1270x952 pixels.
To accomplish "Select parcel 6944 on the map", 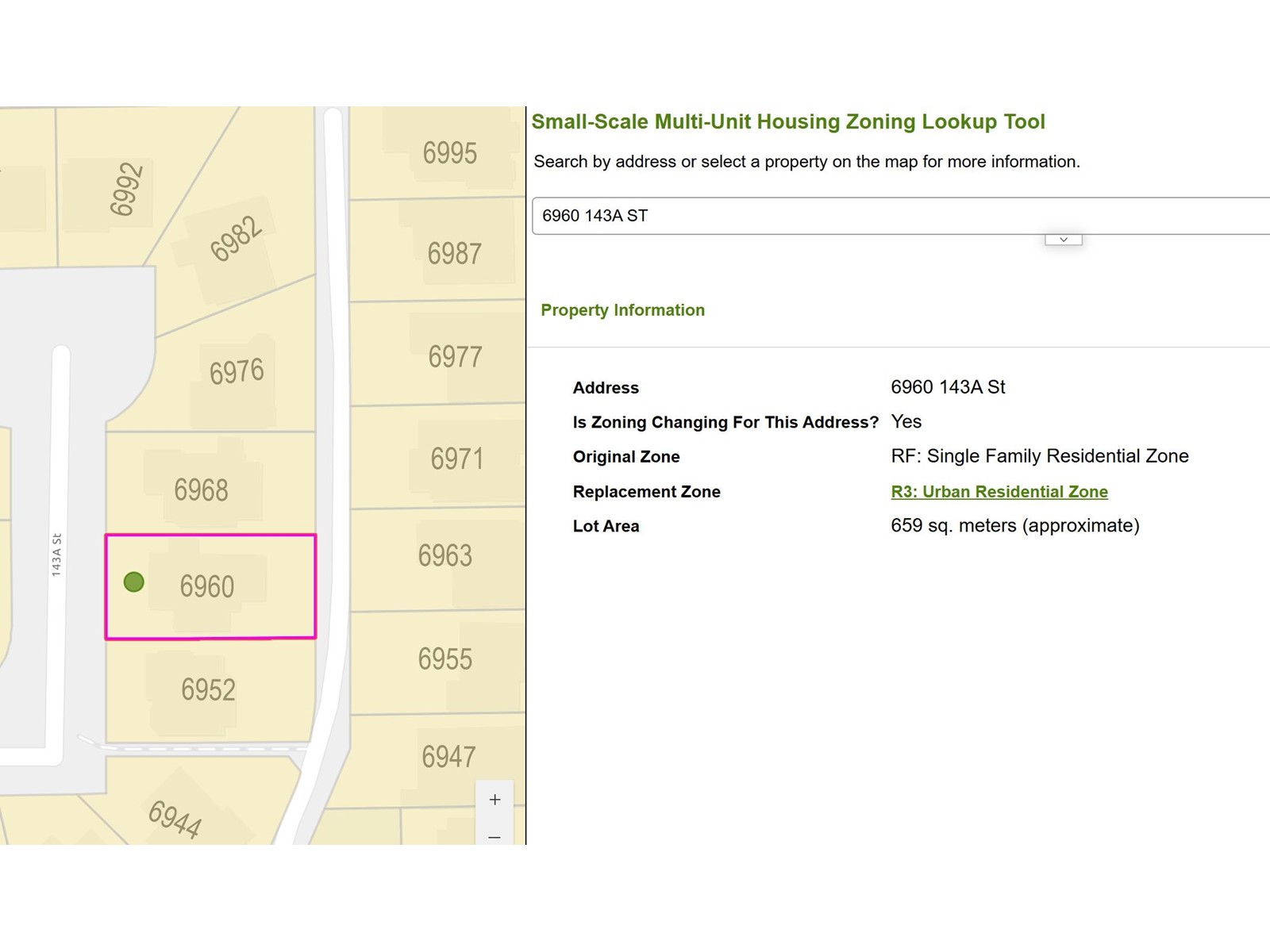I will click(x=175, y=819).
